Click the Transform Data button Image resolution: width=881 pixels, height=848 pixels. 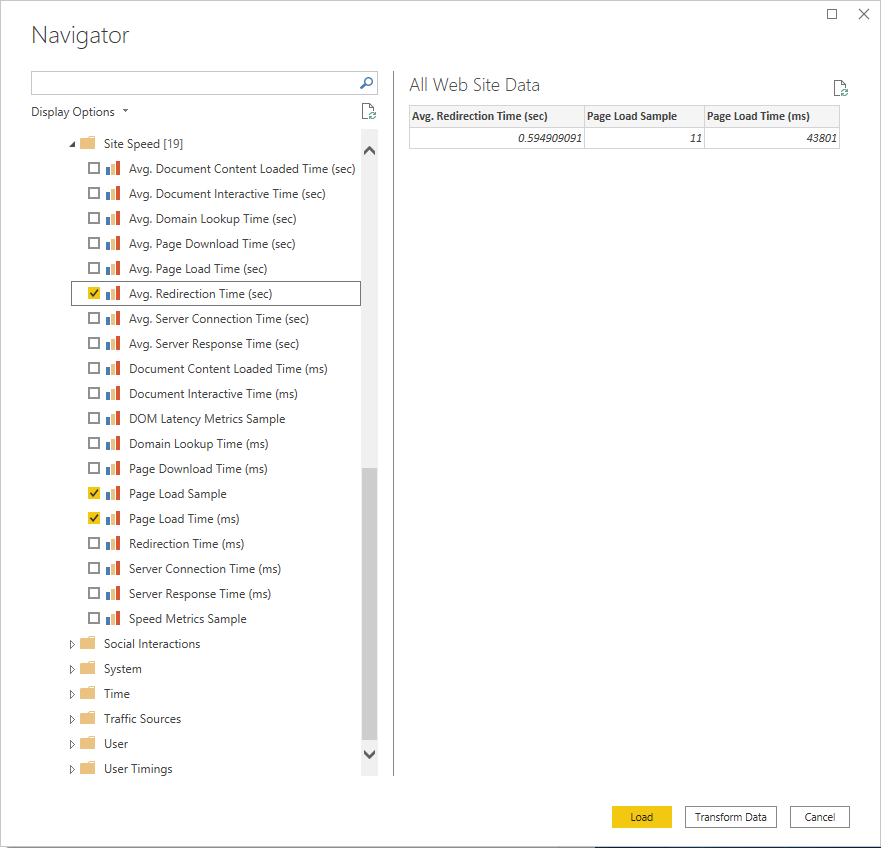coord(730,817)
